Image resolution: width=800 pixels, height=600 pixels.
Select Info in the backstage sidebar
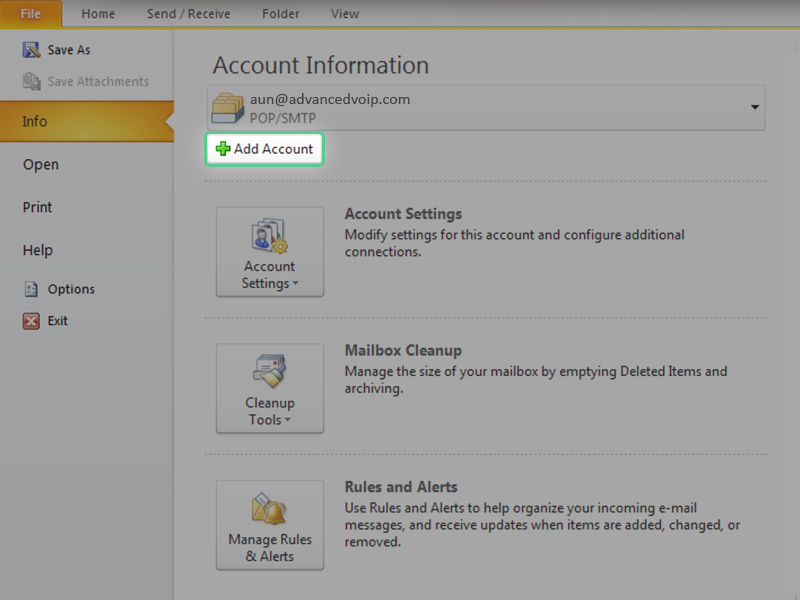(x=87, y=121)
